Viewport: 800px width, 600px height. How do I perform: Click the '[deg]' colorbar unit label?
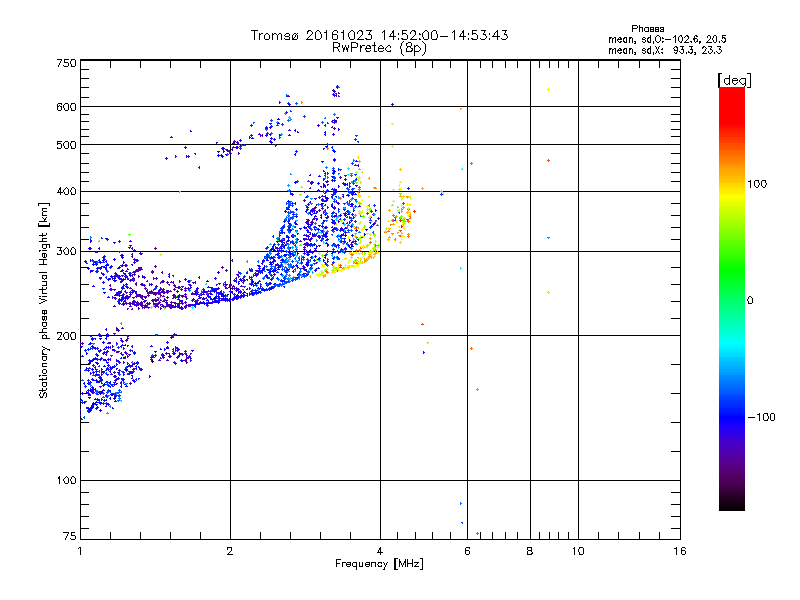(x=734, y=80)
